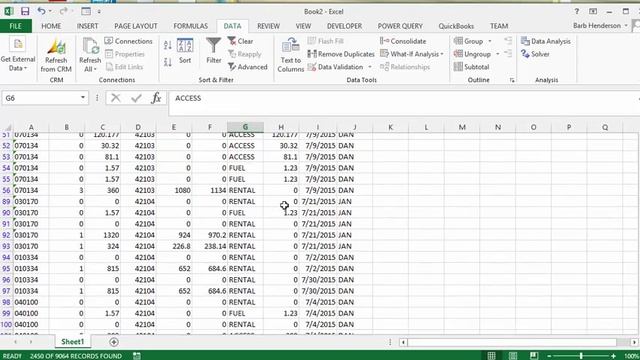Zoom out with minus button
Viewport: 640px width, 360px height.
pos(549,356)
